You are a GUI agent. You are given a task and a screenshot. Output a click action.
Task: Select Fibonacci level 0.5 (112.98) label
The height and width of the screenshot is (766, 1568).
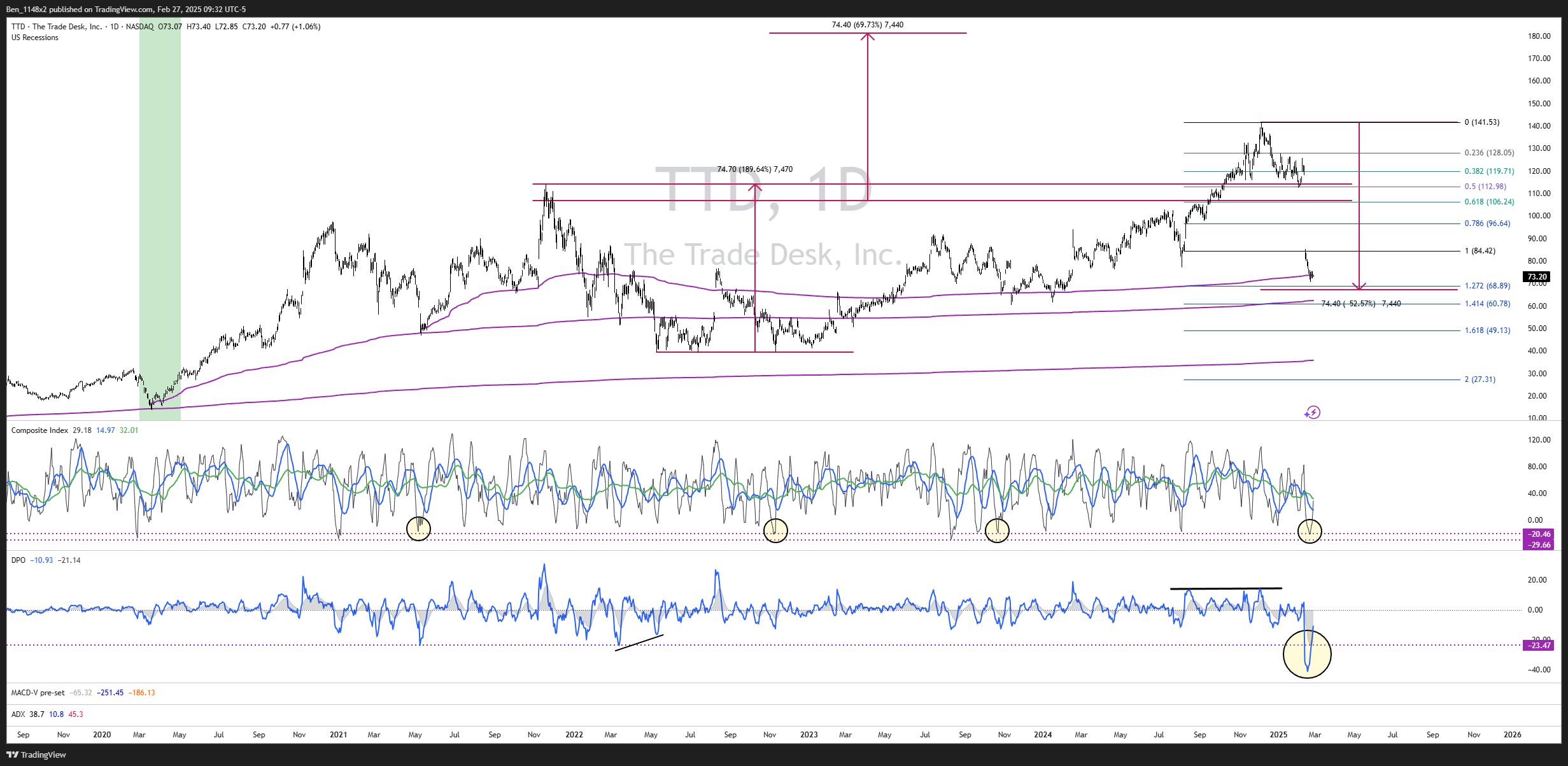[1485, 187]
